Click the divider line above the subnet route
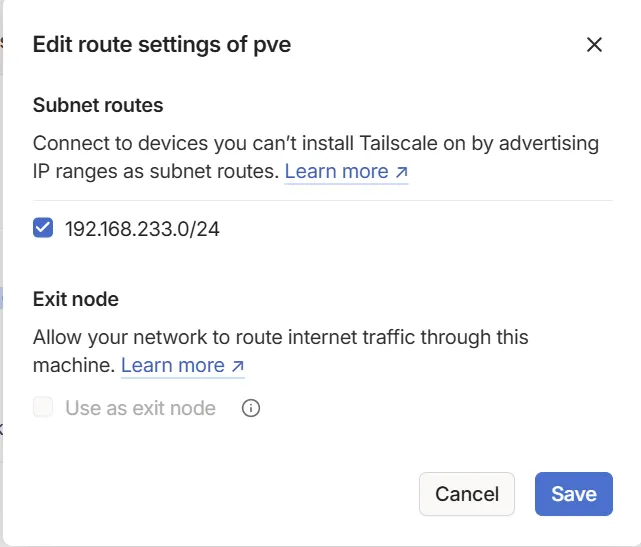The height and width of the screenshot is (547, 641). point(322,200)
